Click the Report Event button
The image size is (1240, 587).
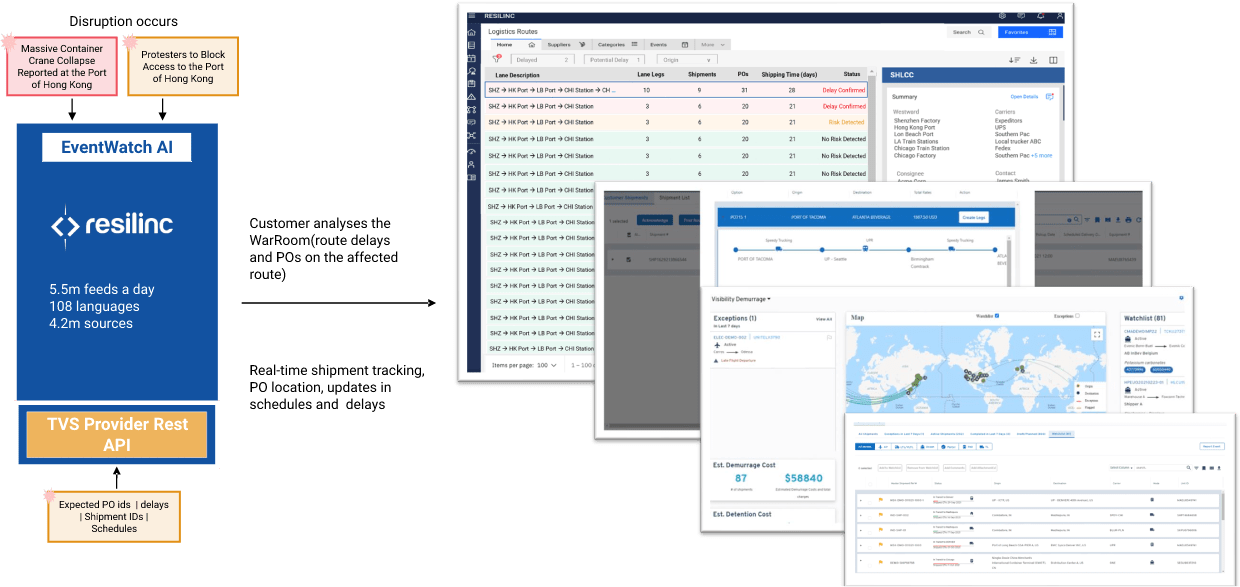1211,446
